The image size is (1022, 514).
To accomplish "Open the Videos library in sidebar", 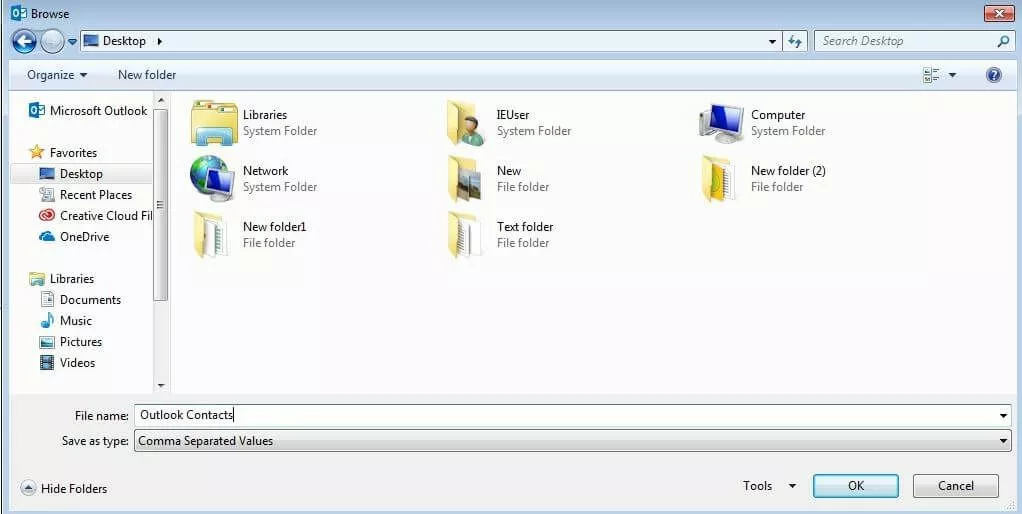I will pyautogui.click(x=67, y=363).
